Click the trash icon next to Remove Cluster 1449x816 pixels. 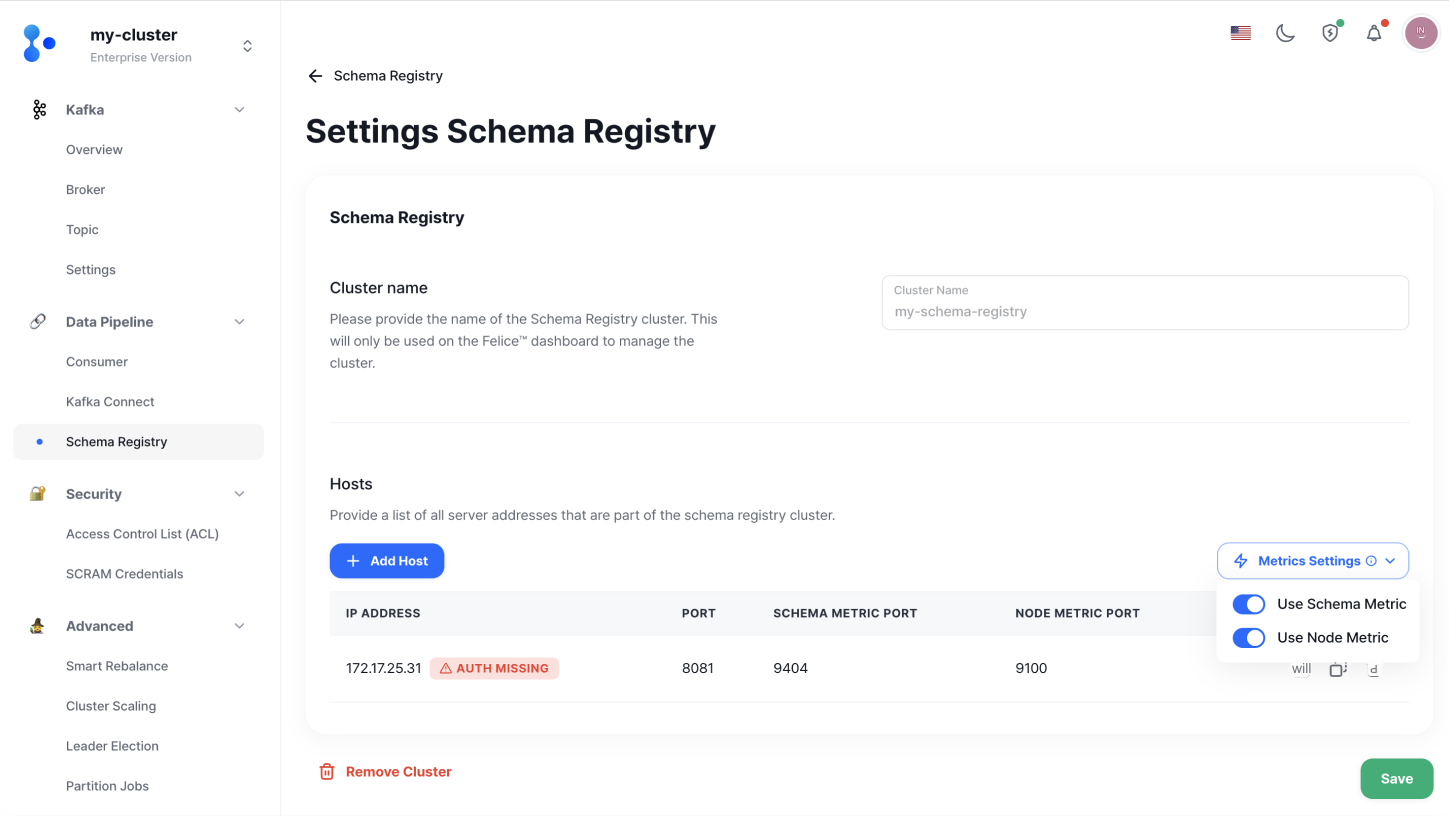click(x=326, y=771)
